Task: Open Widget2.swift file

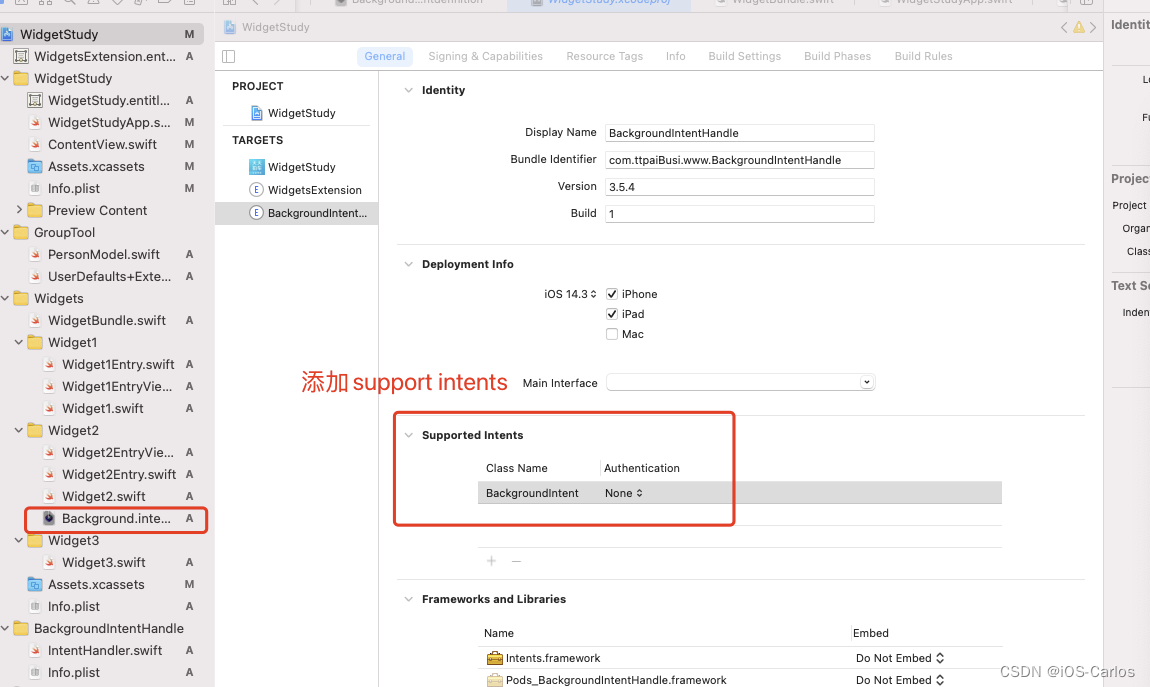Action: pyautogui.click(x=103, y=496)
